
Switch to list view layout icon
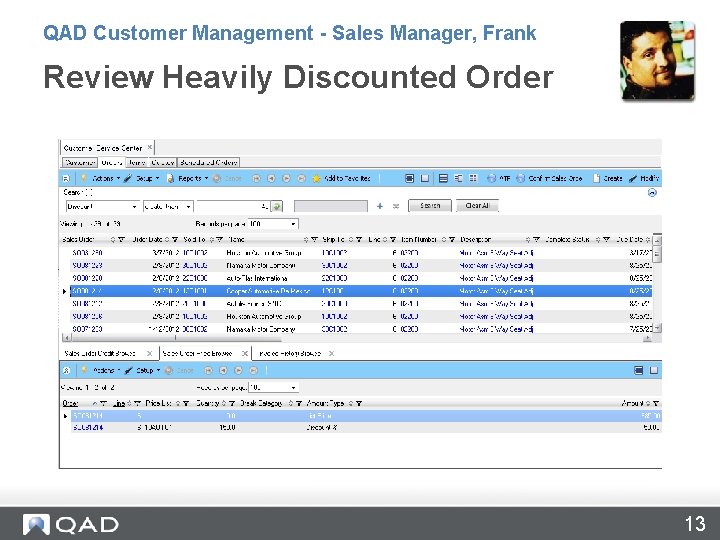443,178
